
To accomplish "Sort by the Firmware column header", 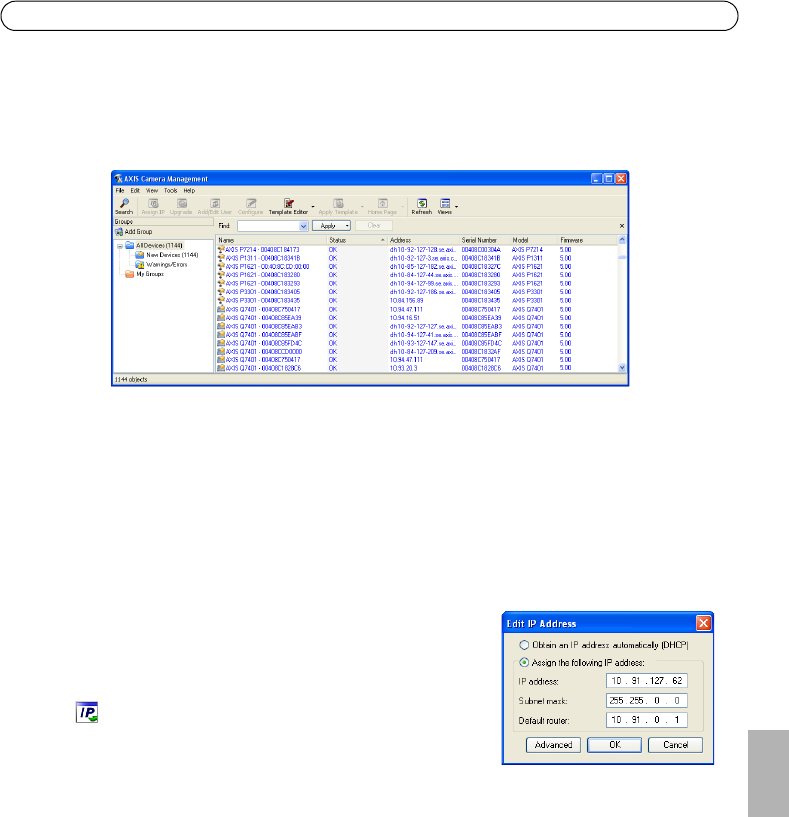I will [587, 240].
